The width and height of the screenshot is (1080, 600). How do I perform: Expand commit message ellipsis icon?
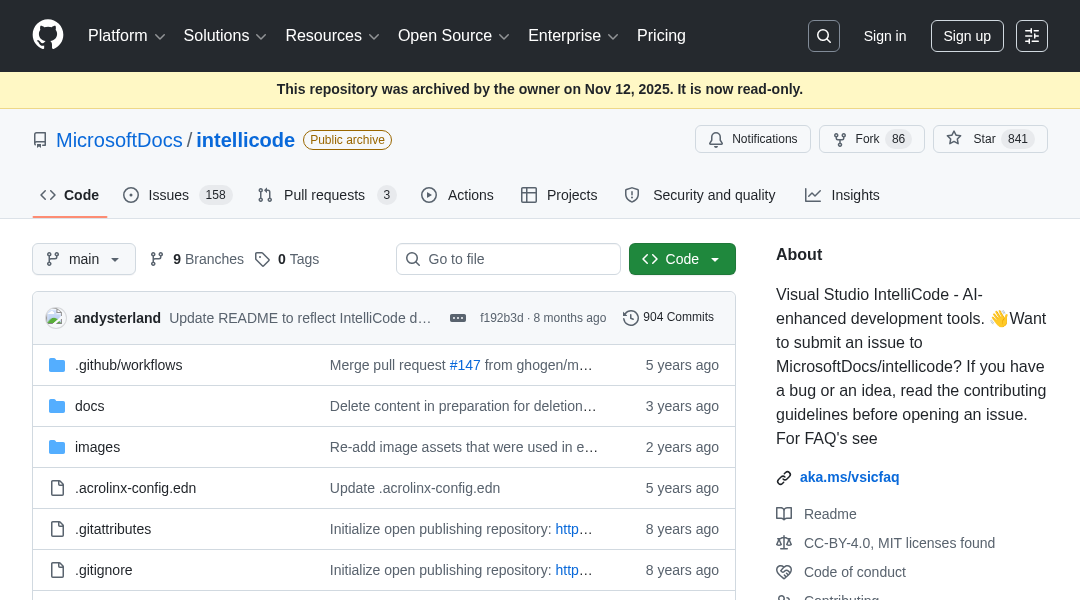(x=458, y=318)
